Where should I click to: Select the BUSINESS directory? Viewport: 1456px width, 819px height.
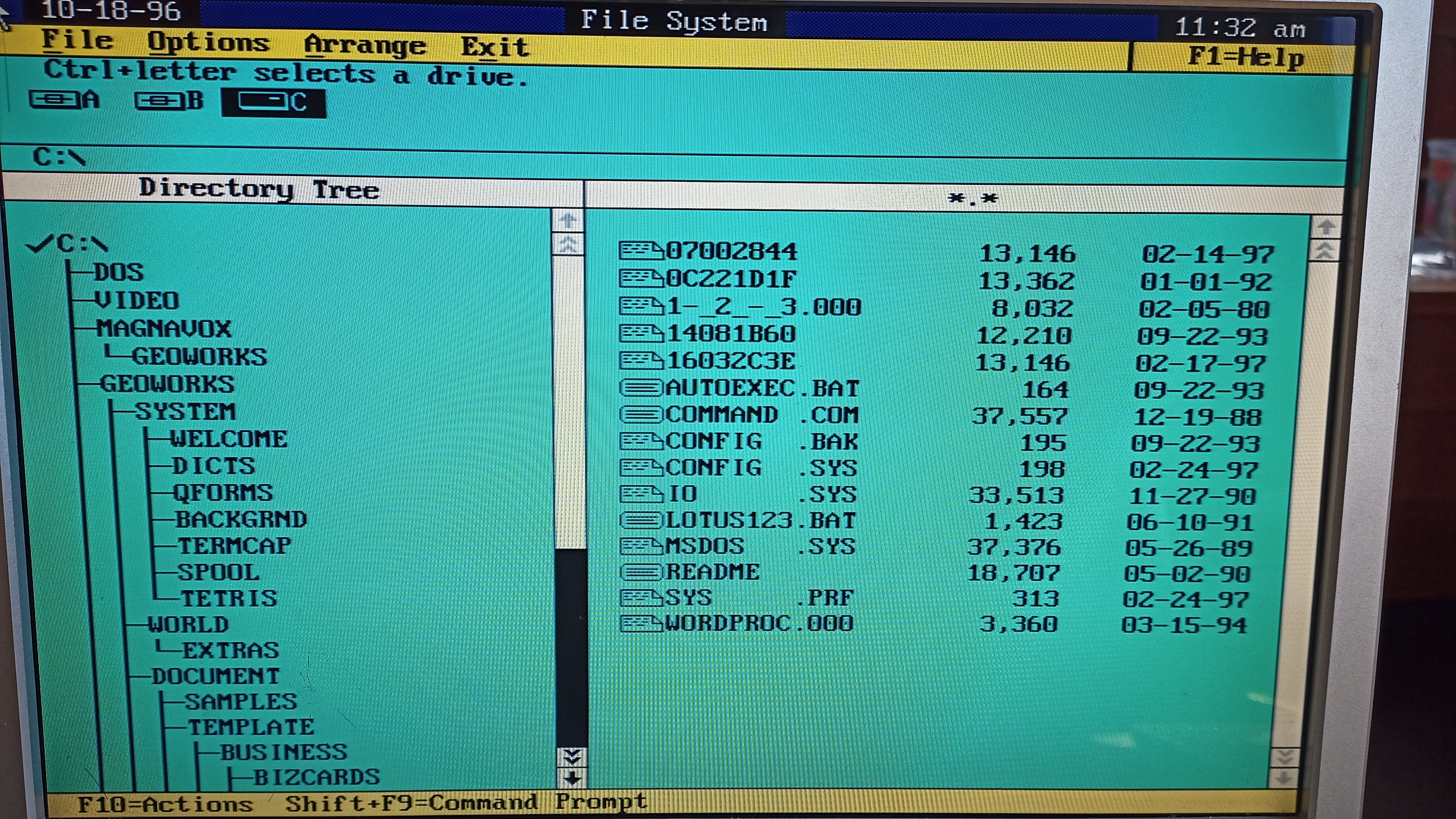pyautogui.click(x=284, y=753)
